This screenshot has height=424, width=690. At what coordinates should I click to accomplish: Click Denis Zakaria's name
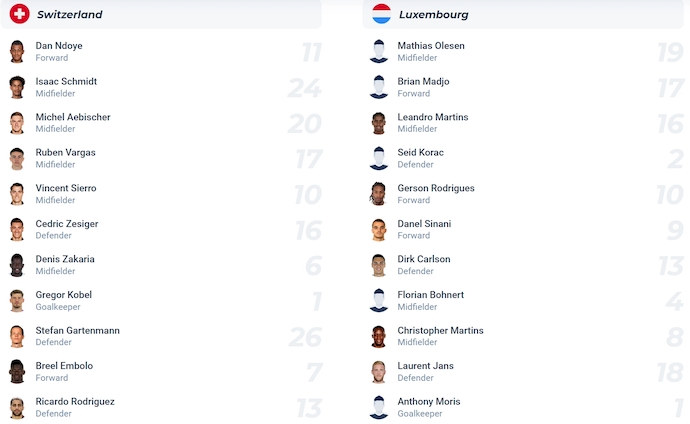(x=65, y=259)
